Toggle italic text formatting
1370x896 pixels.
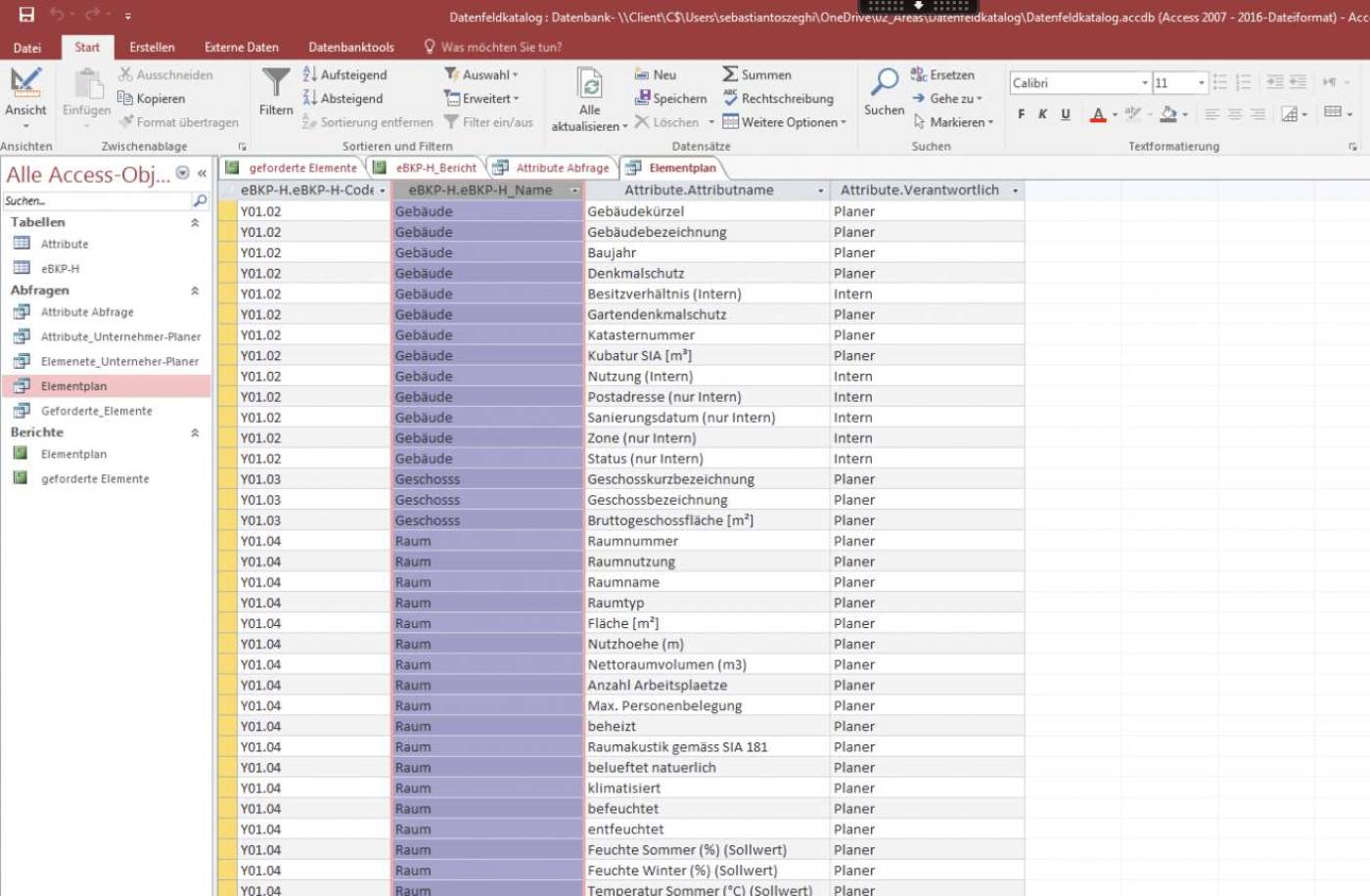tap(1042, 114)
